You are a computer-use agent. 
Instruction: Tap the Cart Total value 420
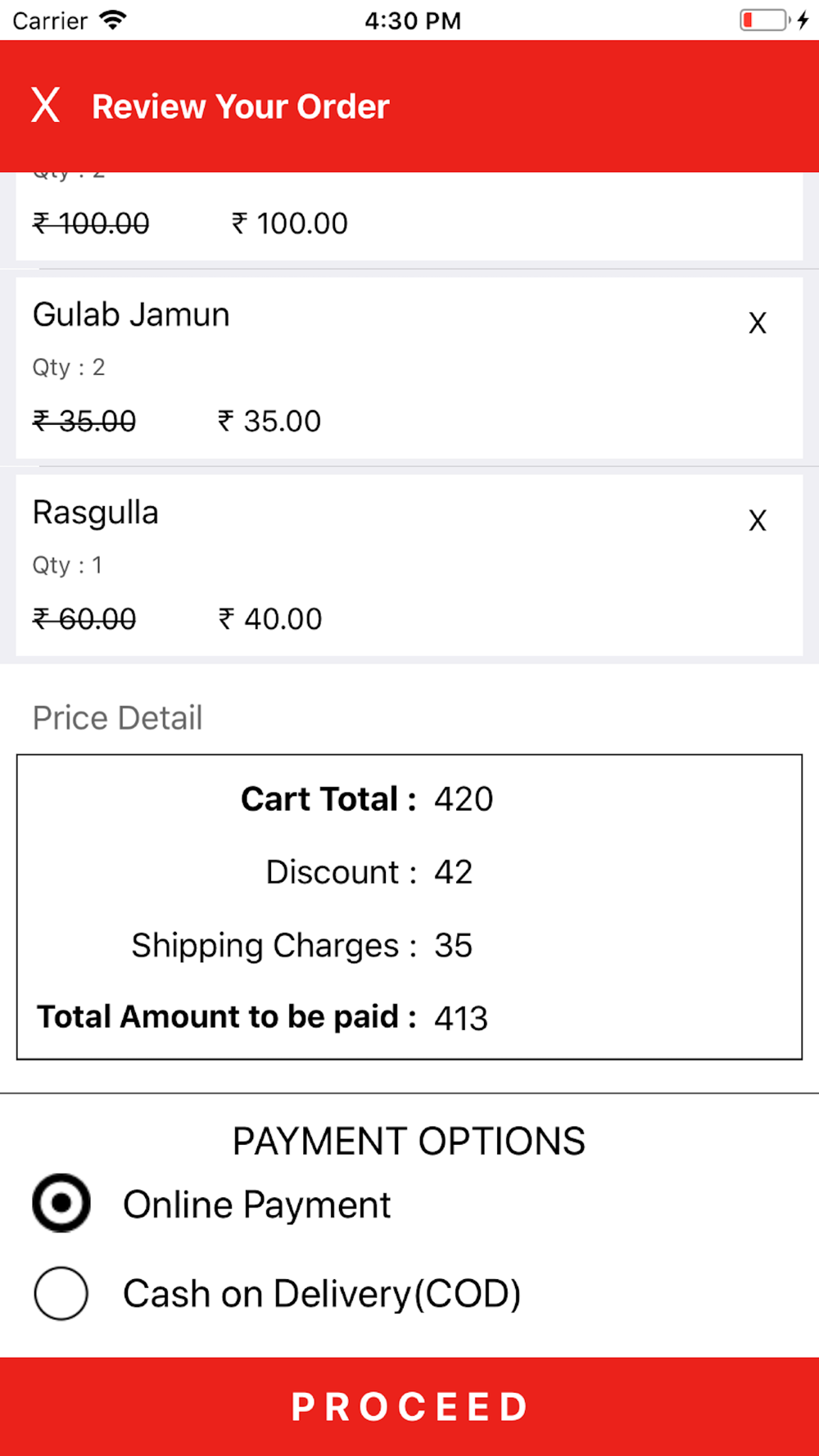point(464,799)
